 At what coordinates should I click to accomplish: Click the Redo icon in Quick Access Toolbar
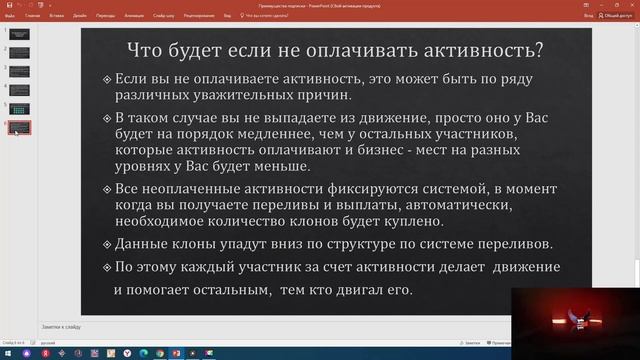tap(30, 5)
